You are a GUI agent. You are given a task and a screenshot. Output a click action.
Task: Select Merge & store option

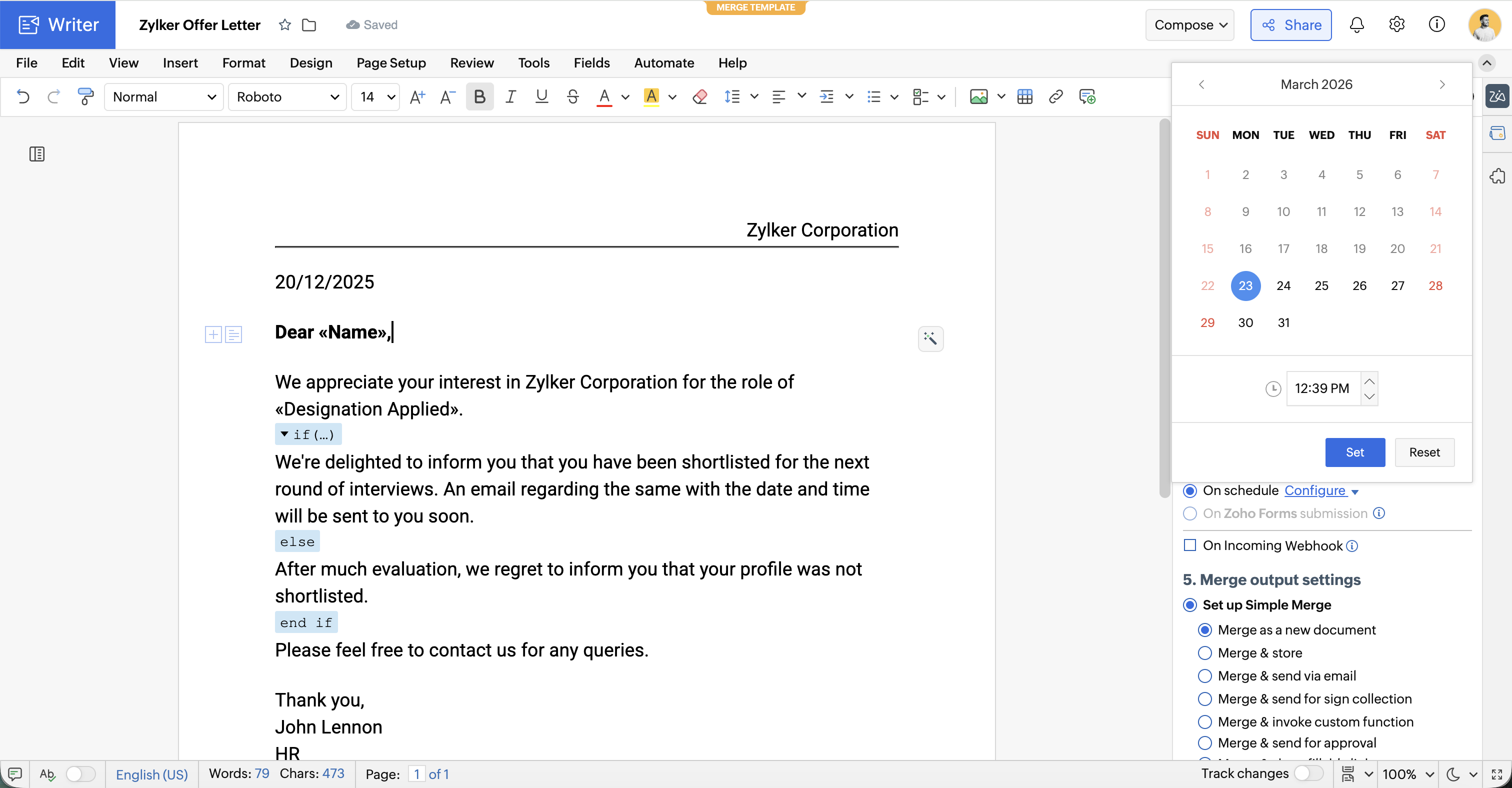(1204, 652)
